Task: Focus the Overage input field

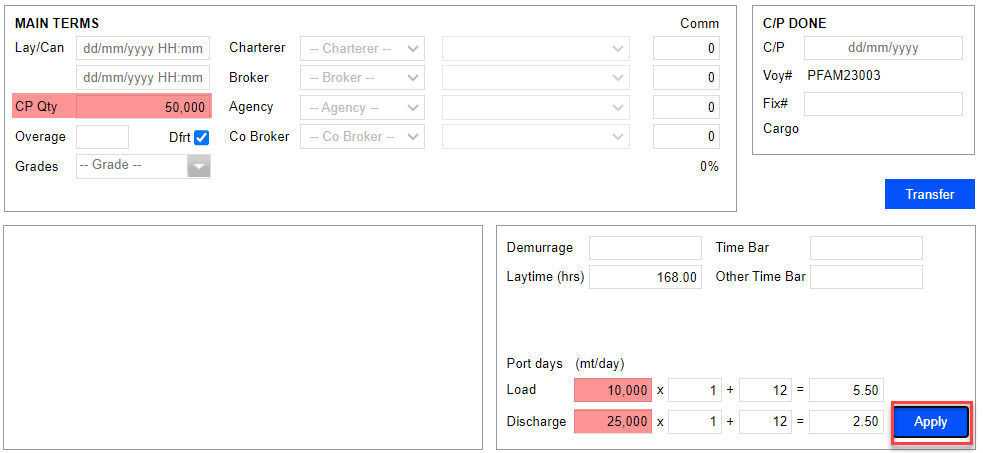Action: click(102, 137)
